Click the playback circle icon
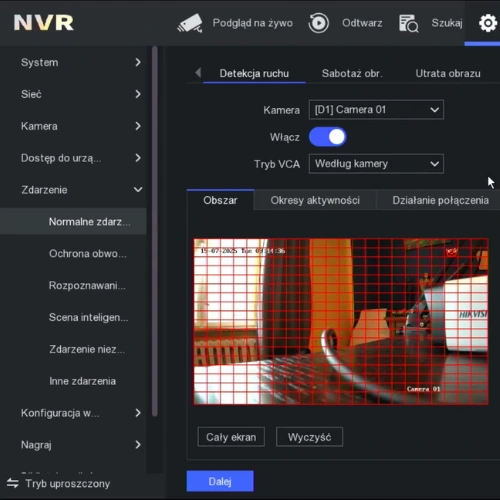The image size is (500, 500). click(318, 23)
